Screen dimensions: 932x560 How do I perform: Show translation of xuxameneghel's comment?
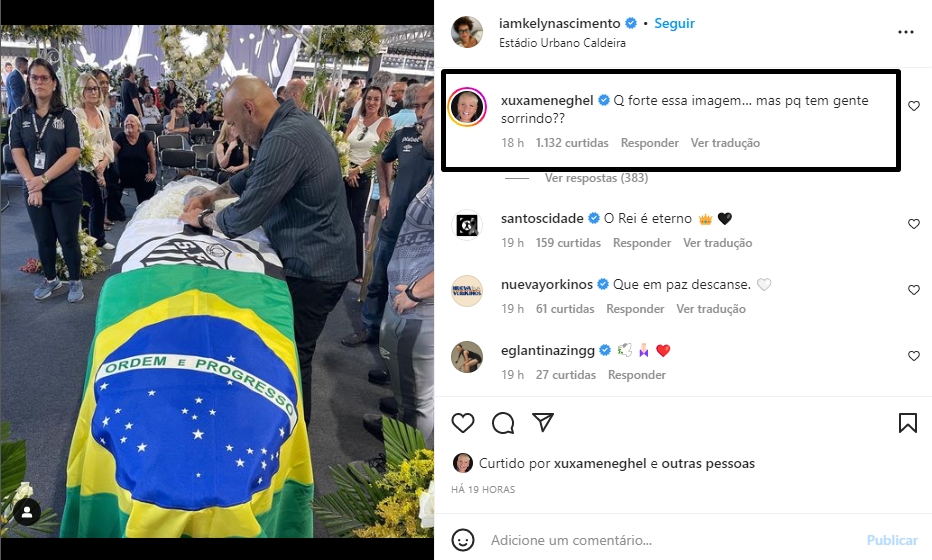click(x=725, y=143)
